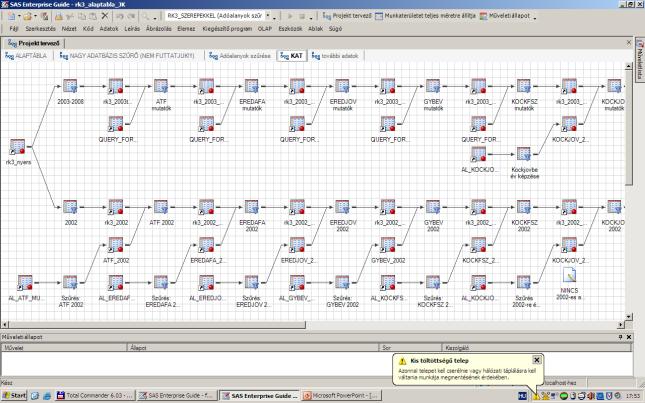Select the AL_EREDAF... data node
645x403 pixels.
point(116,283)
